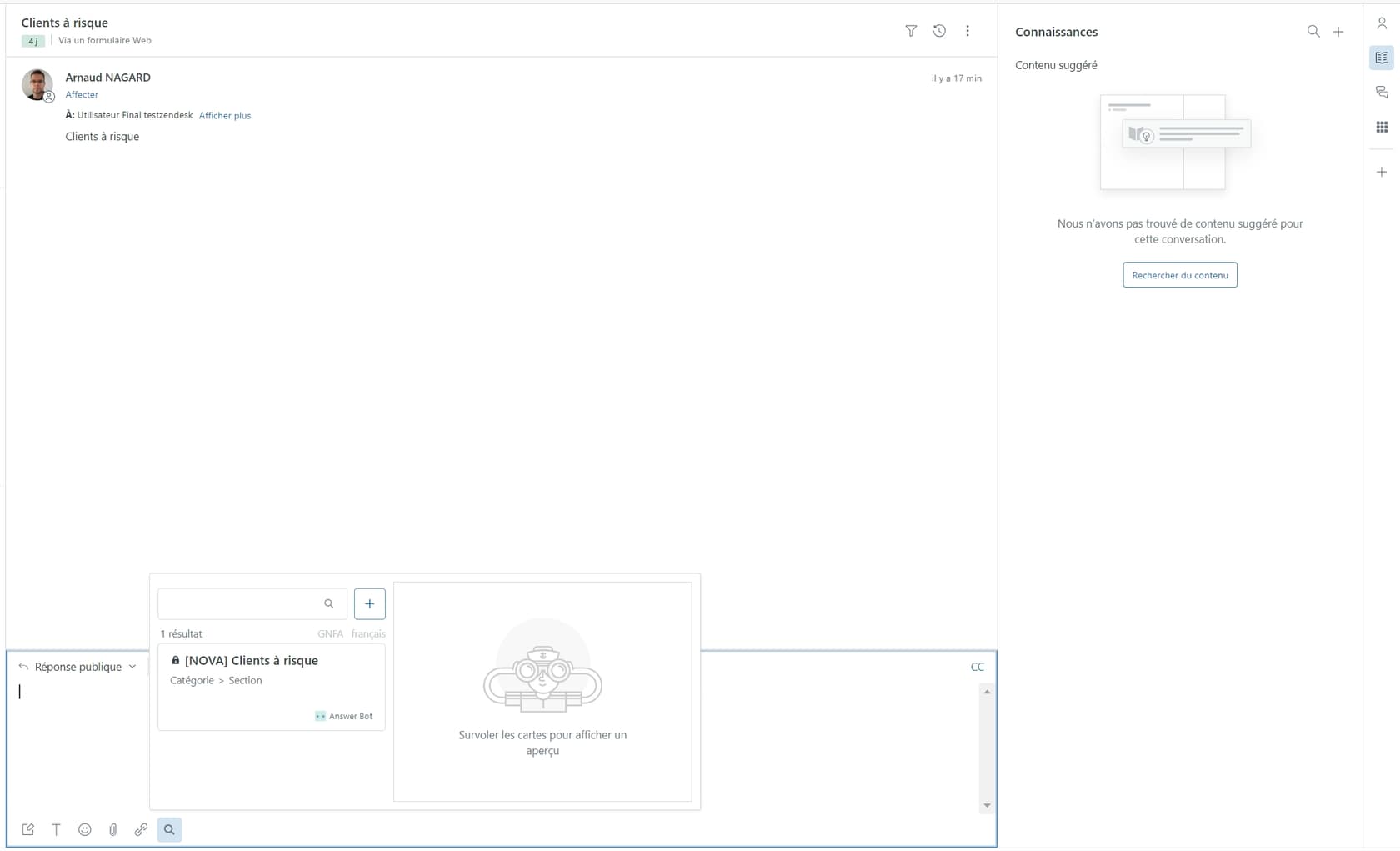Click Affecter to assign the ticket
Image resolution: width=1400 pixels, height=851 pixels.
[x=81, y=94]
